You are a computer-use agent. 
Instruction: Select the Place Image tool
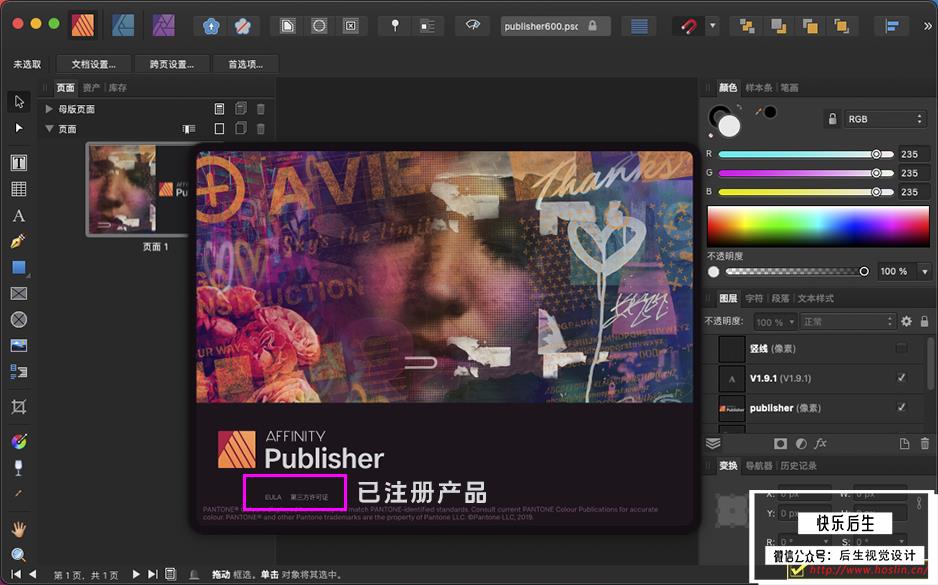click(x=19, y=346)
